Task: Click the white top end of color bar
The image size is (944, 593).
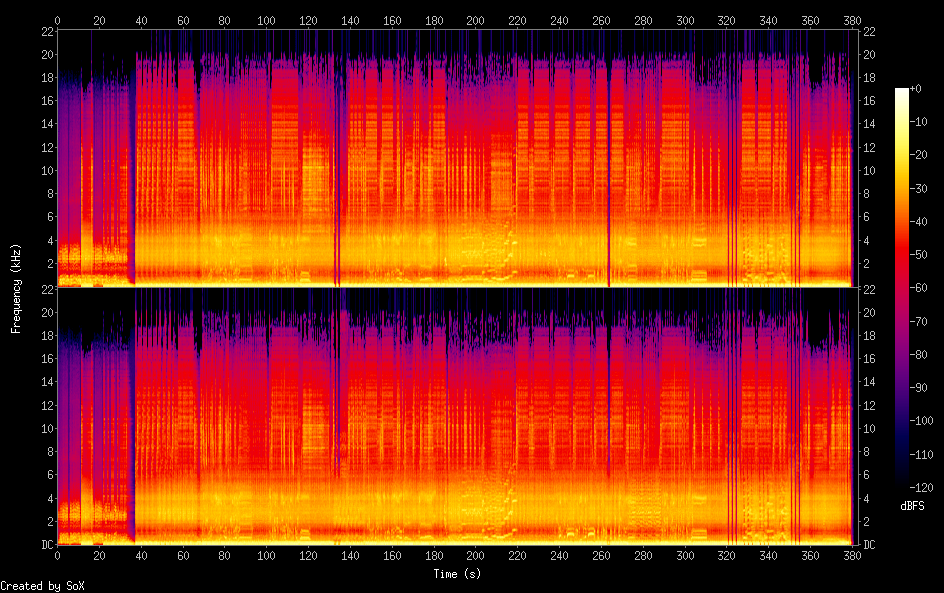Action: pos(902,91)
